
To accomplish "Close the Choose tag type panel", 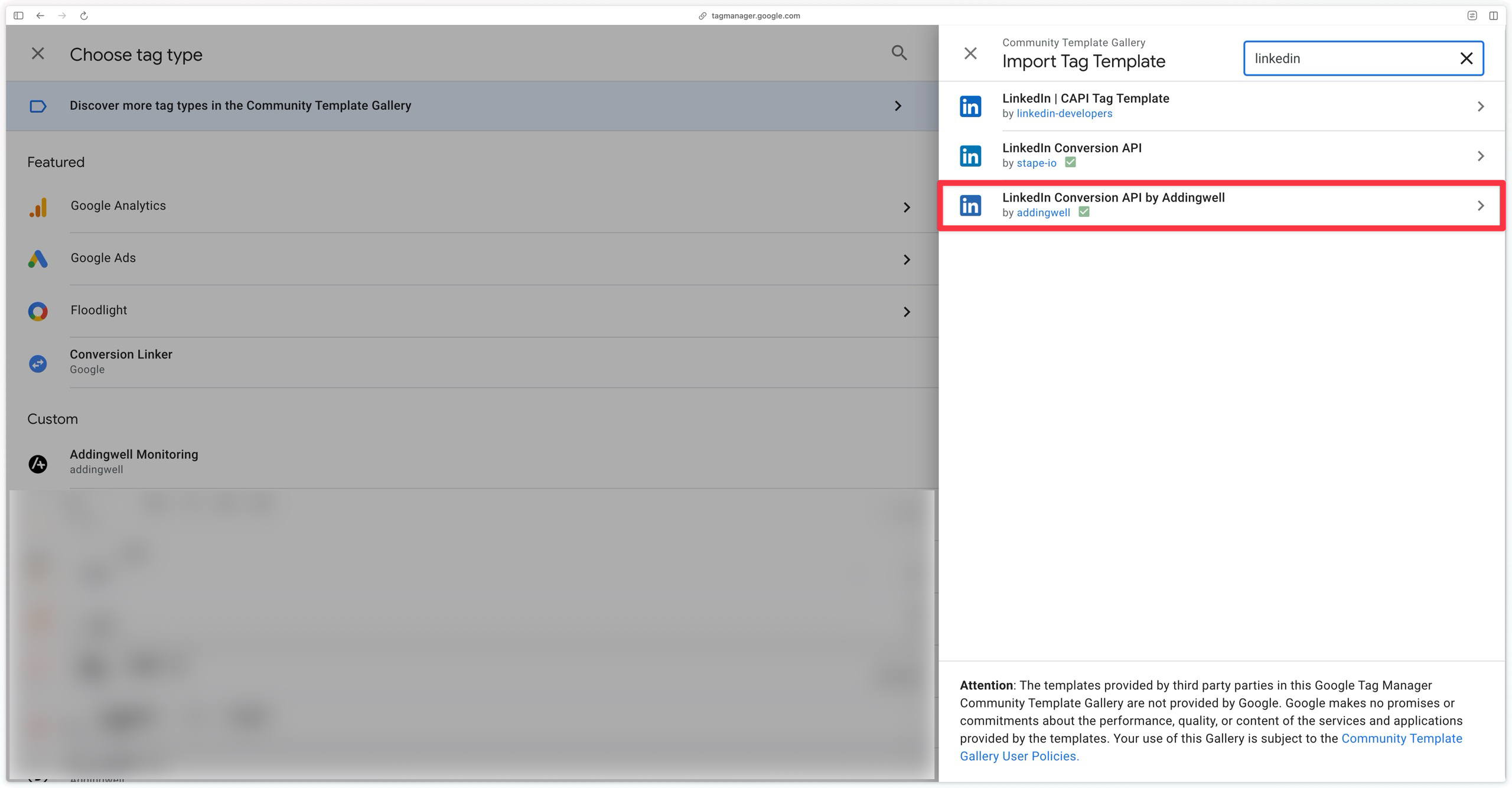I will tap(38, 54).
